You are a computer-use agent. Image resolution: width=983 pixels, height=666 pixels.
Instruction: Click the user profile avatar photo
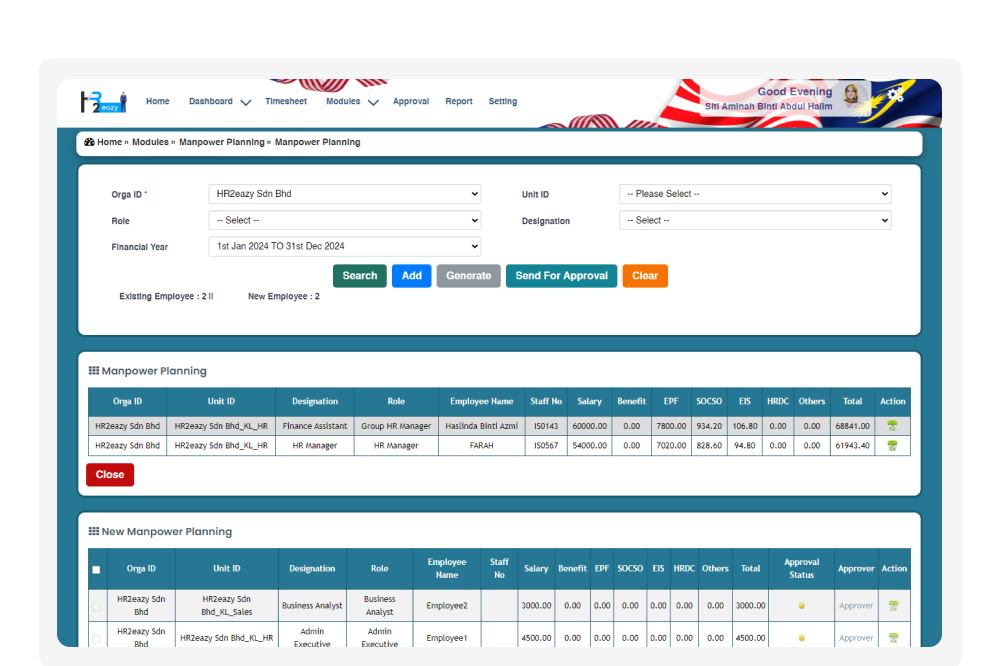coord(852,95)
